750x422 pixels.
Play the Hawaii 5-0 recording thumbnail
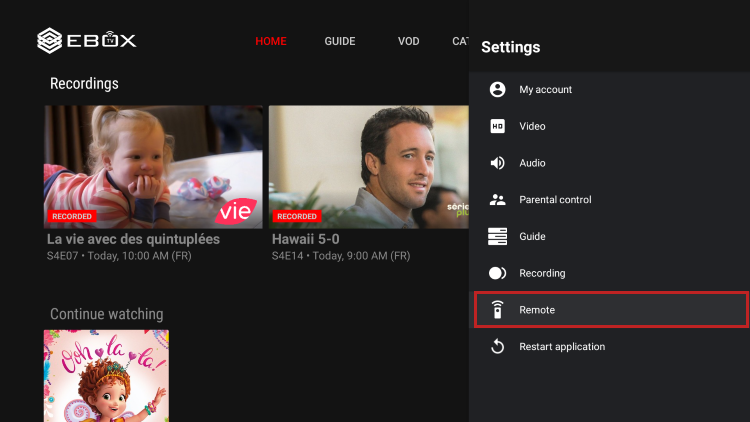coord(368,167)
